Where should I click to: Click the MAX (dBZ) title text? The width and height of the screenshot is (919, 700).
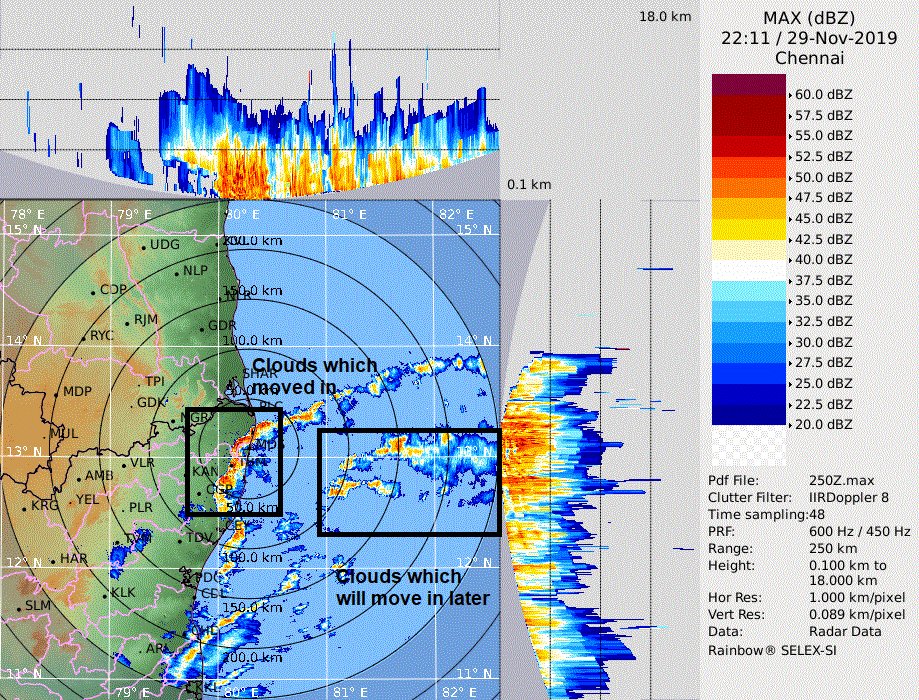point(809,18)
